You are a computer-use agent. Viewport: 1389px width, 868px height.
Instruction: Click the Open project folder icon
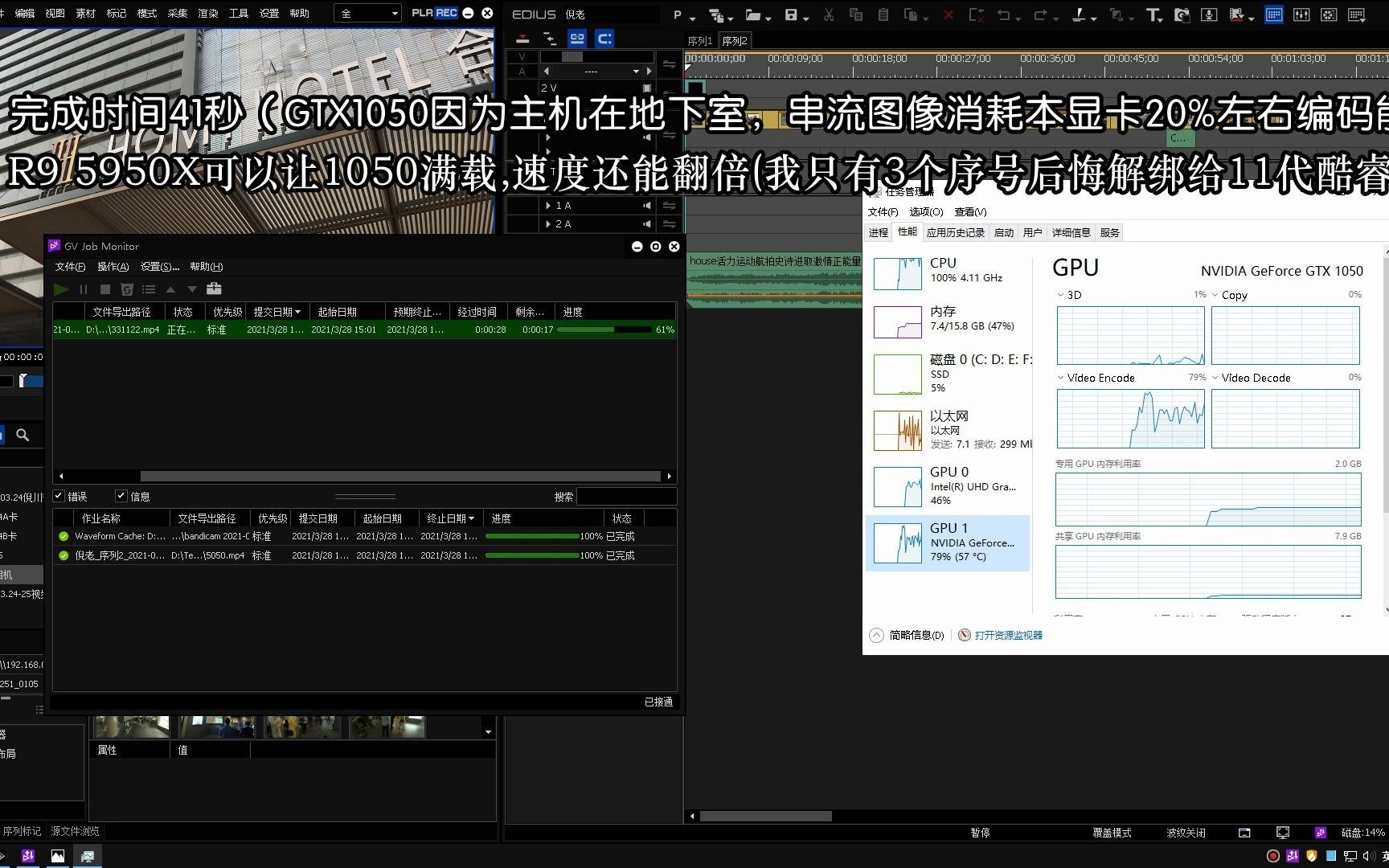pyautogui.click(x=753, y=14)
